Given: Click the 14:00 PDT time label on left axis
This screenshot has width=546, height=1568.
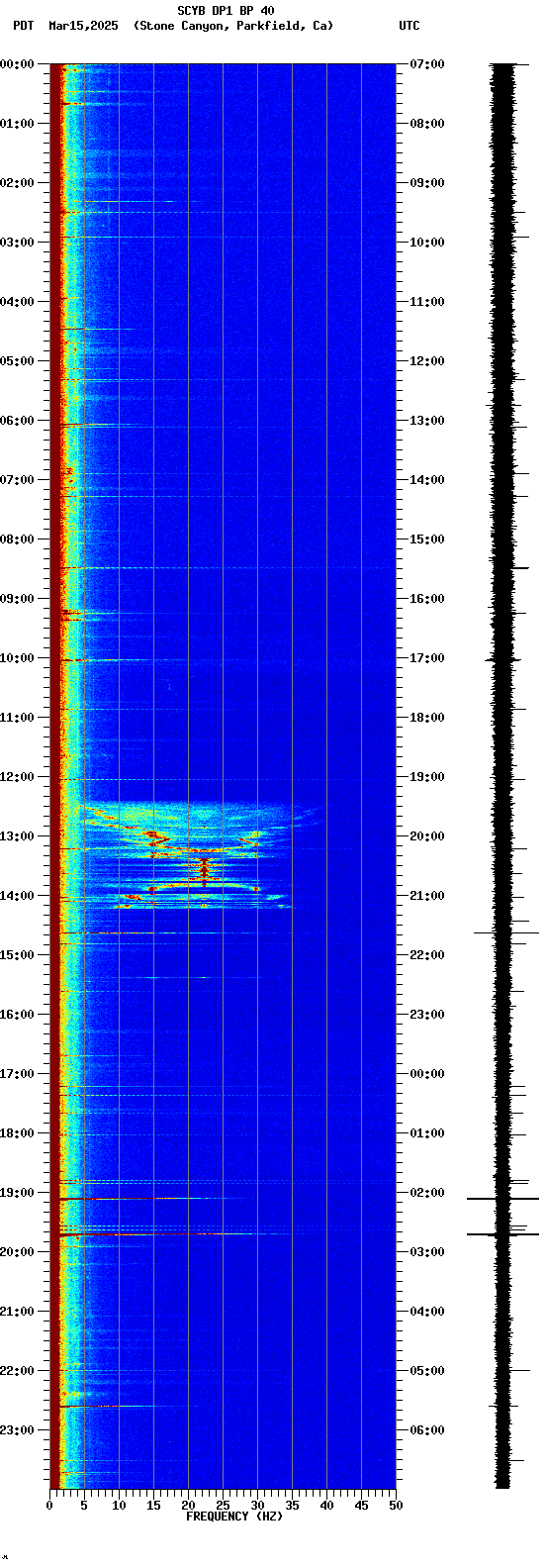Looking at the screenshot, I should tap(18, 896).
